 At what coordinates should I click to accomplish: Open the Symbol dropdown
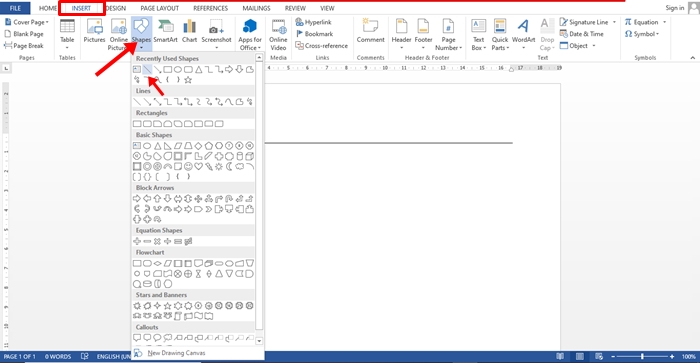[x=642, y=34]
